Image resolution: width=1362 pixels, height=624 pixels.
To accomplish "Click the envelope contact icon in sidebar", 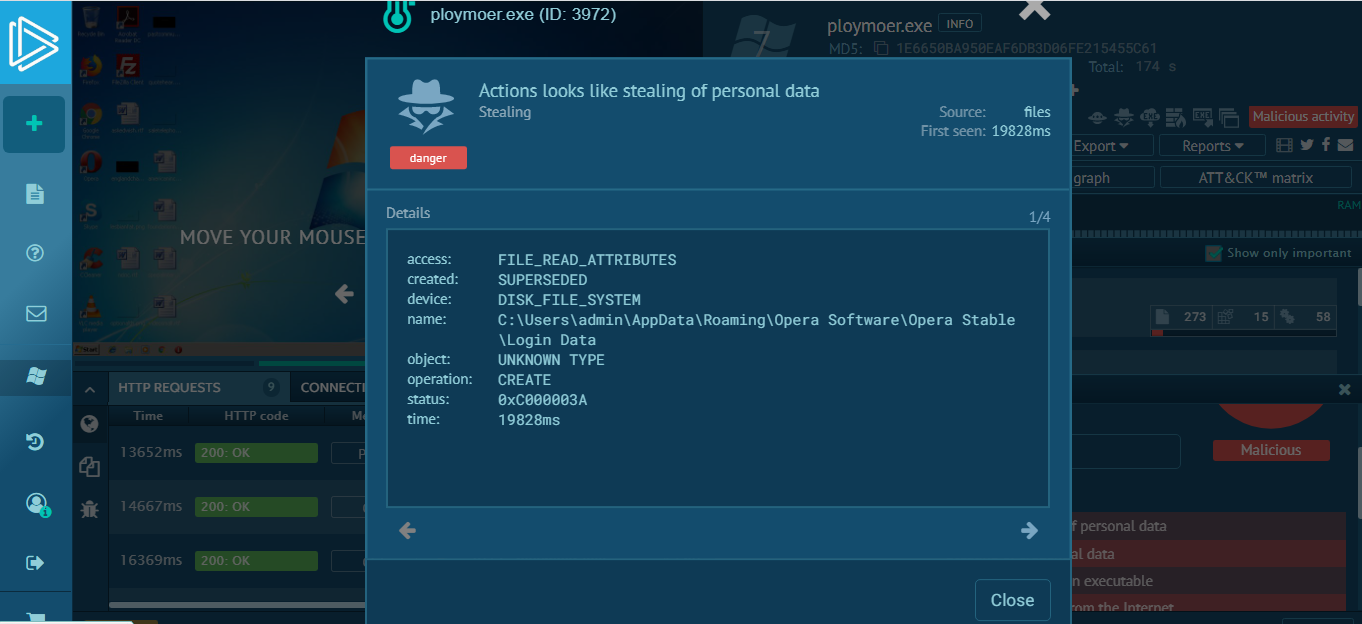I will pyautogui.click(x=35, y=314).
